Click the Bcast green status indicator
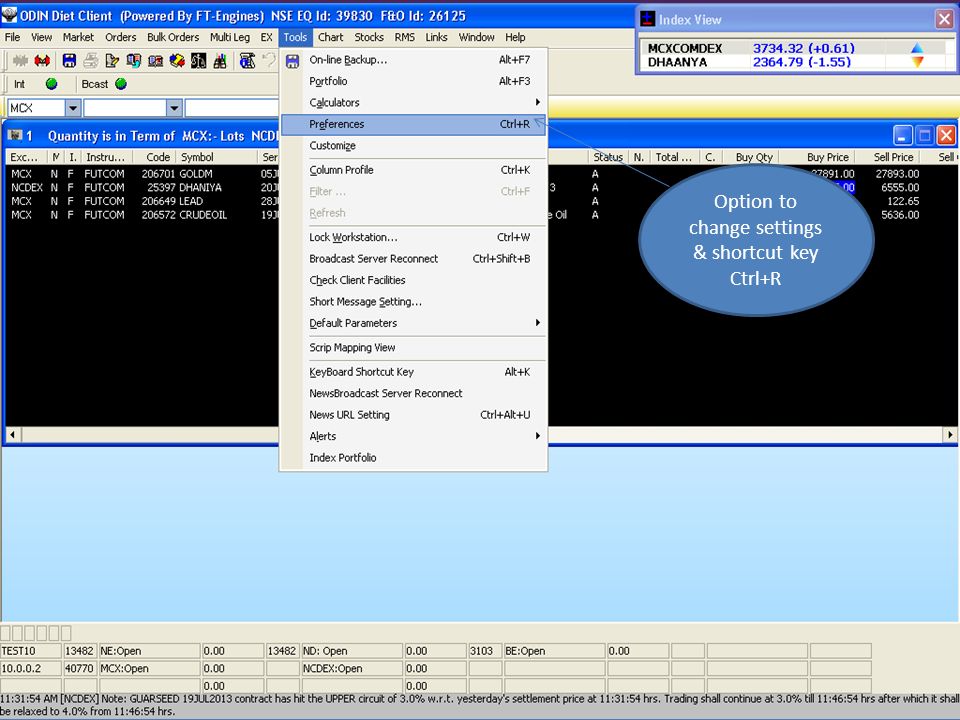The image size is (960, 720). [x=121, y=84]
